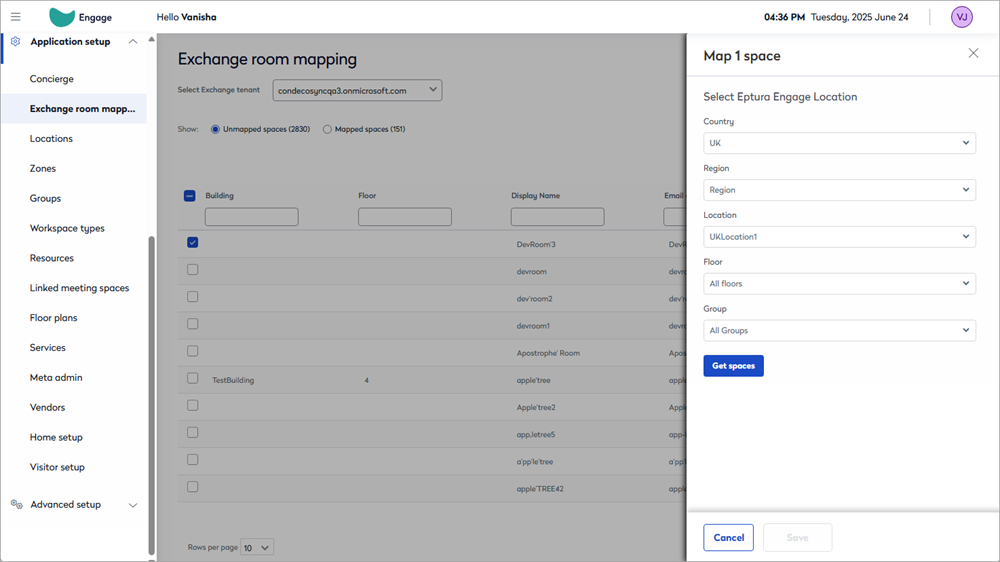The image size is (1000, 562).
Task: Open the Group dropdown showing All Groups
Action: tap(839, 330)
